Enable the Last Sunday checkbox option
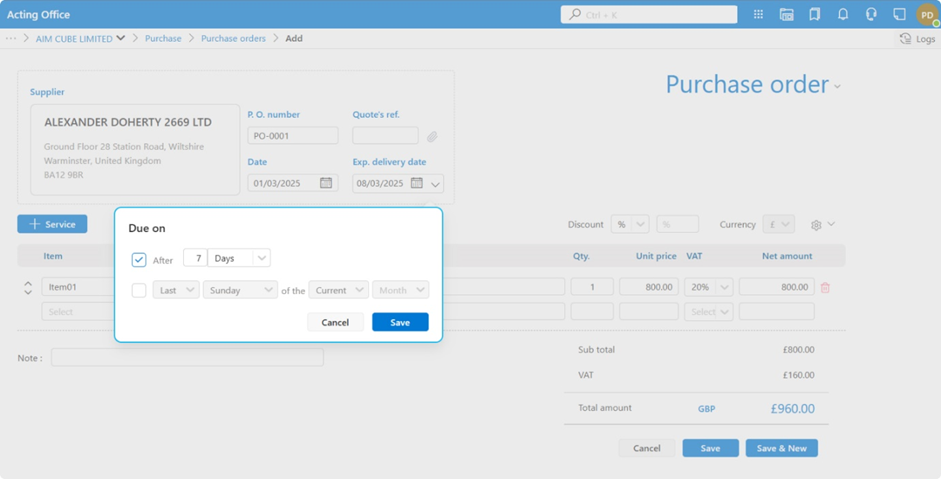 [139, 291]
